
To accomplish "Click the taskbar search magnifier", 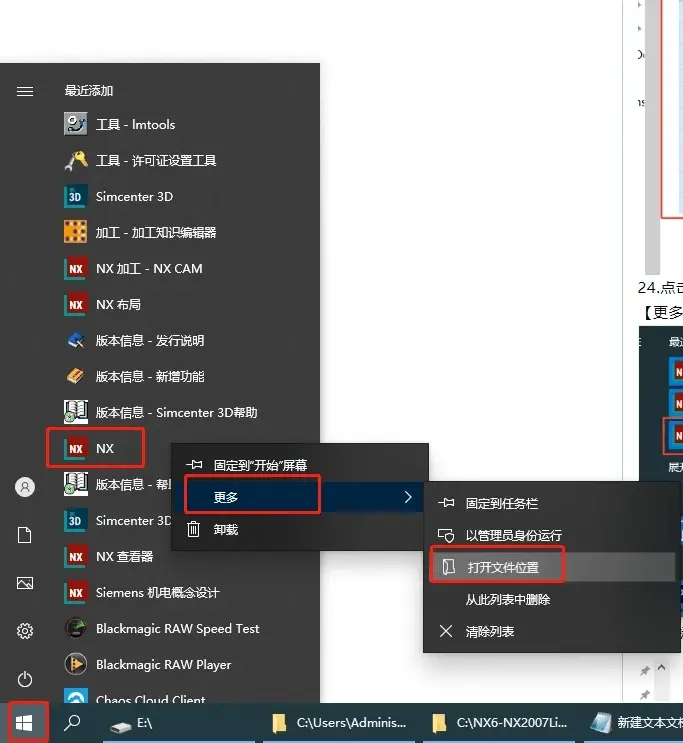I will (72, 723).
